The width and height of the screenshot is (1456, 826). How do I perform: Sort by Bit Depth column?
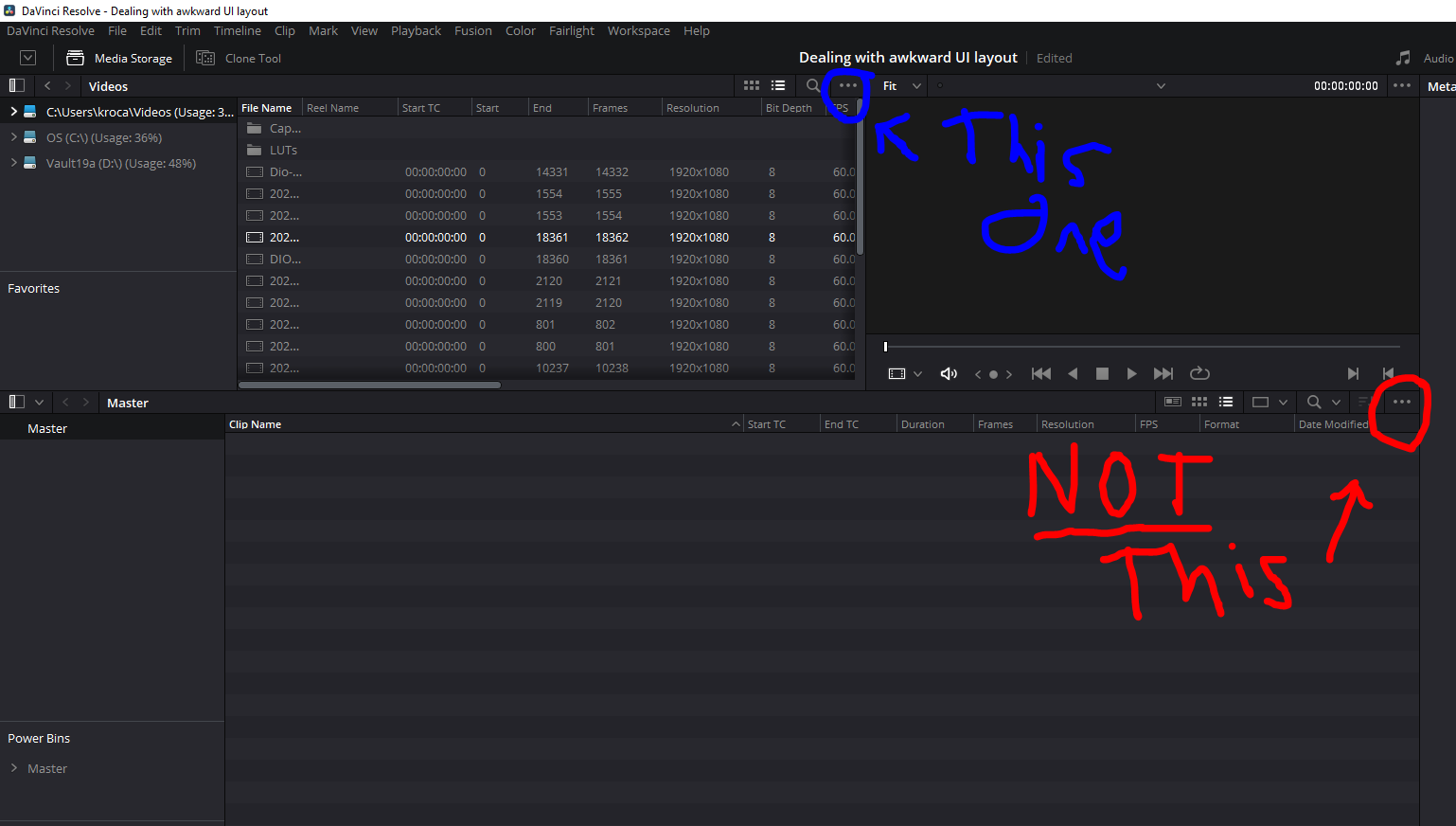click(x=793, y=108)
